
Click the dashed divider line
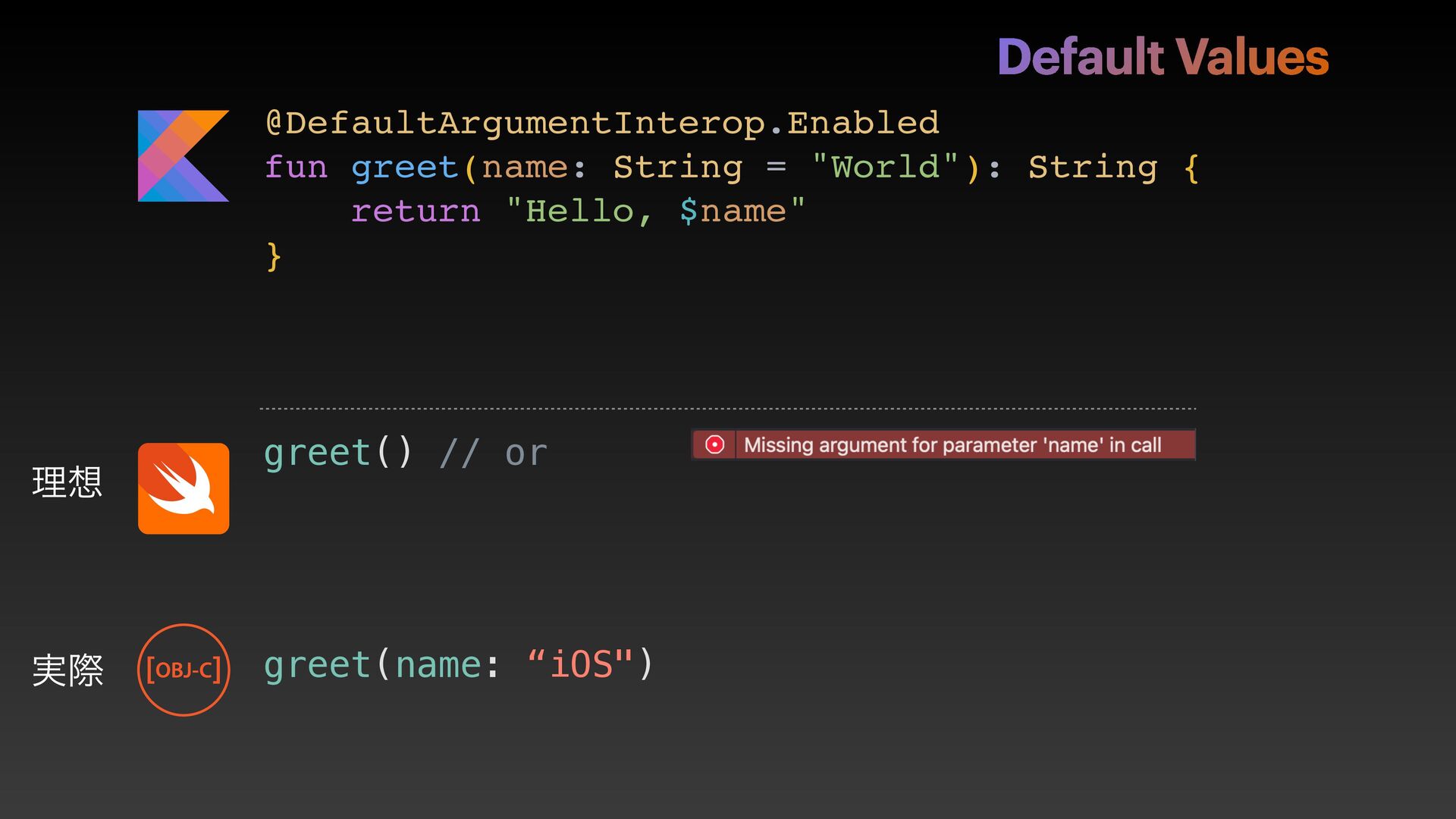click(x=728, y=409)
